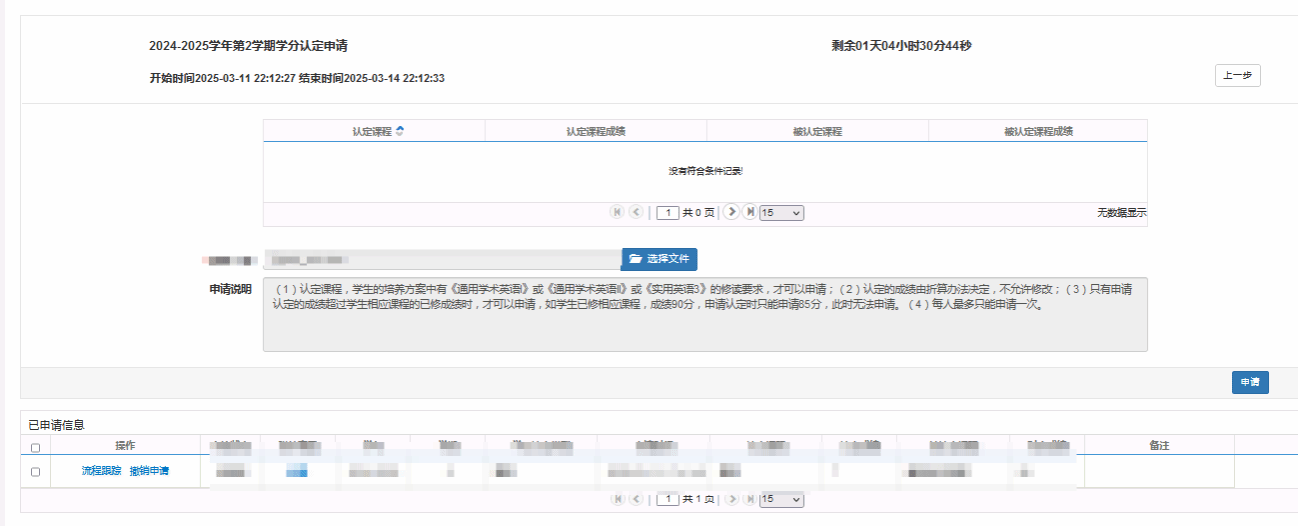Screen dimensions: 1298x526
Task: Click previous page arrow of 已申请信息 list
Action: point(636,499)
